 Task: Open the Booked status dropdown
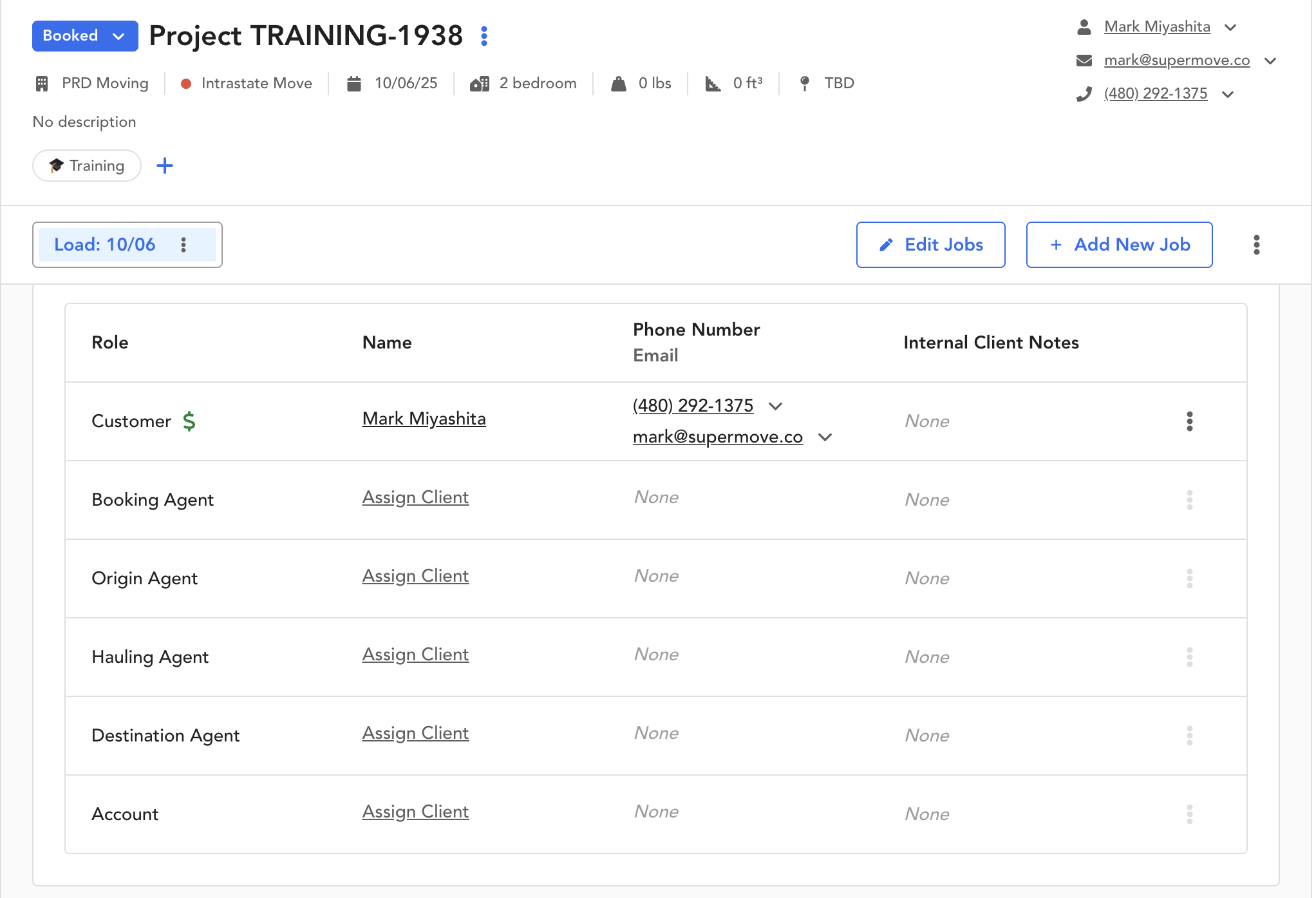85,36
